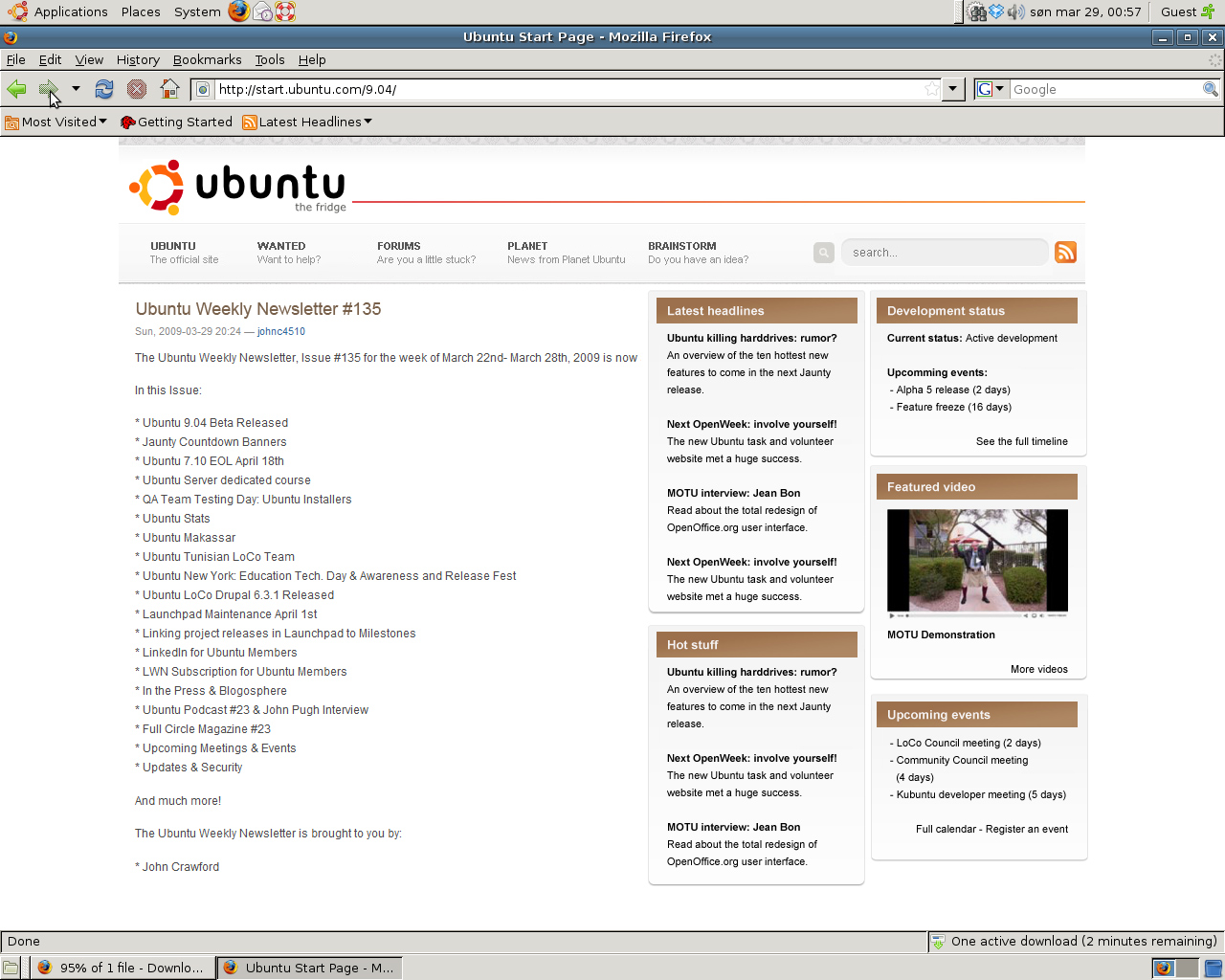Click the johnc4510 author link
1225x980 pixels.
[x=281, y=332]
